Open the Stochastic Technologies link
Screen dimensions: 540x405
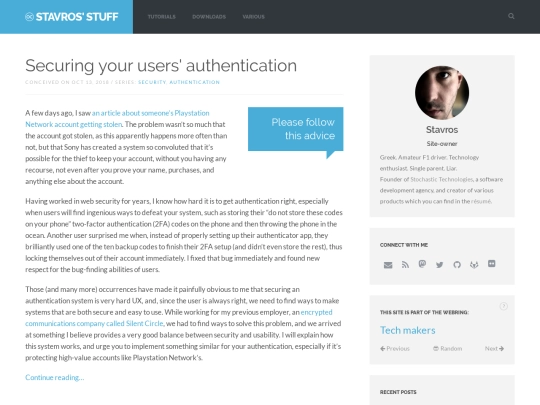click(442, 179)
